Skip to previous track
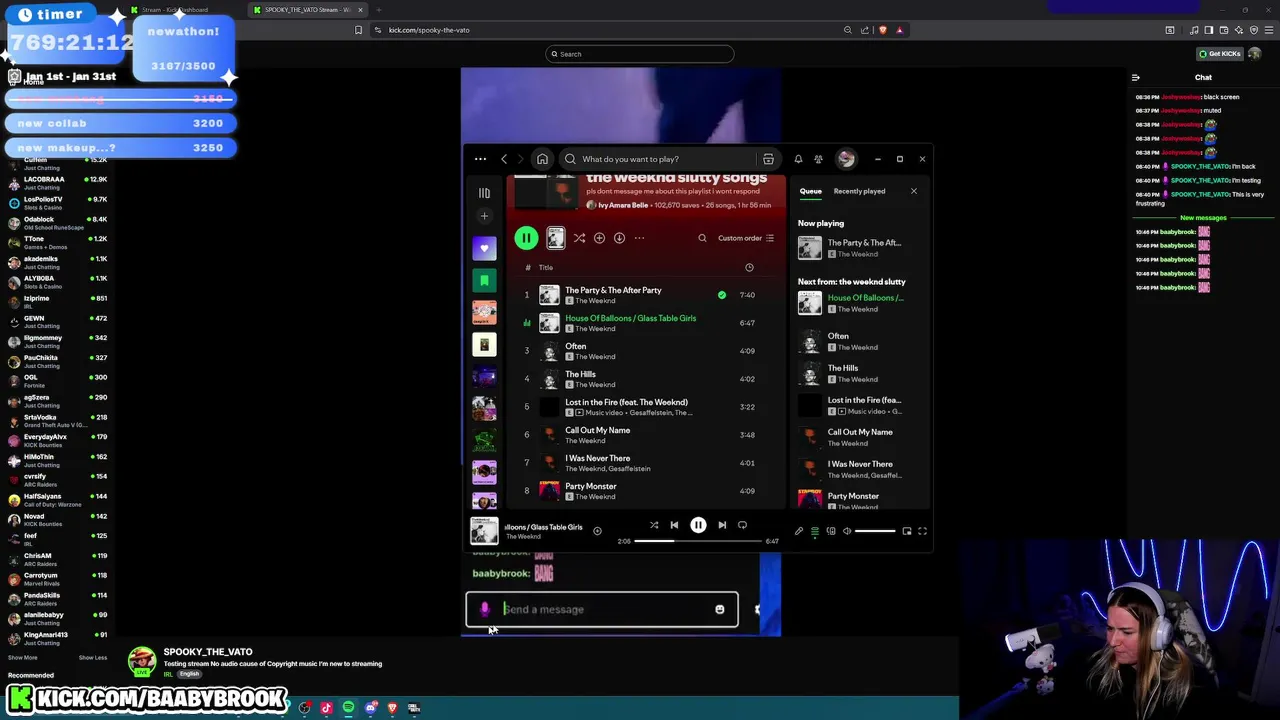Viewport: 1280px width, 720px height. coord(674,525)
